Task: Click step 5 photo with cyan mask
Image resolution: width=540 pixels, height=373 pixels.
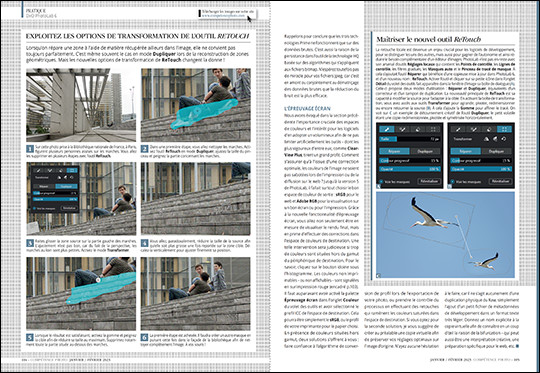Action: coord(81,294)
